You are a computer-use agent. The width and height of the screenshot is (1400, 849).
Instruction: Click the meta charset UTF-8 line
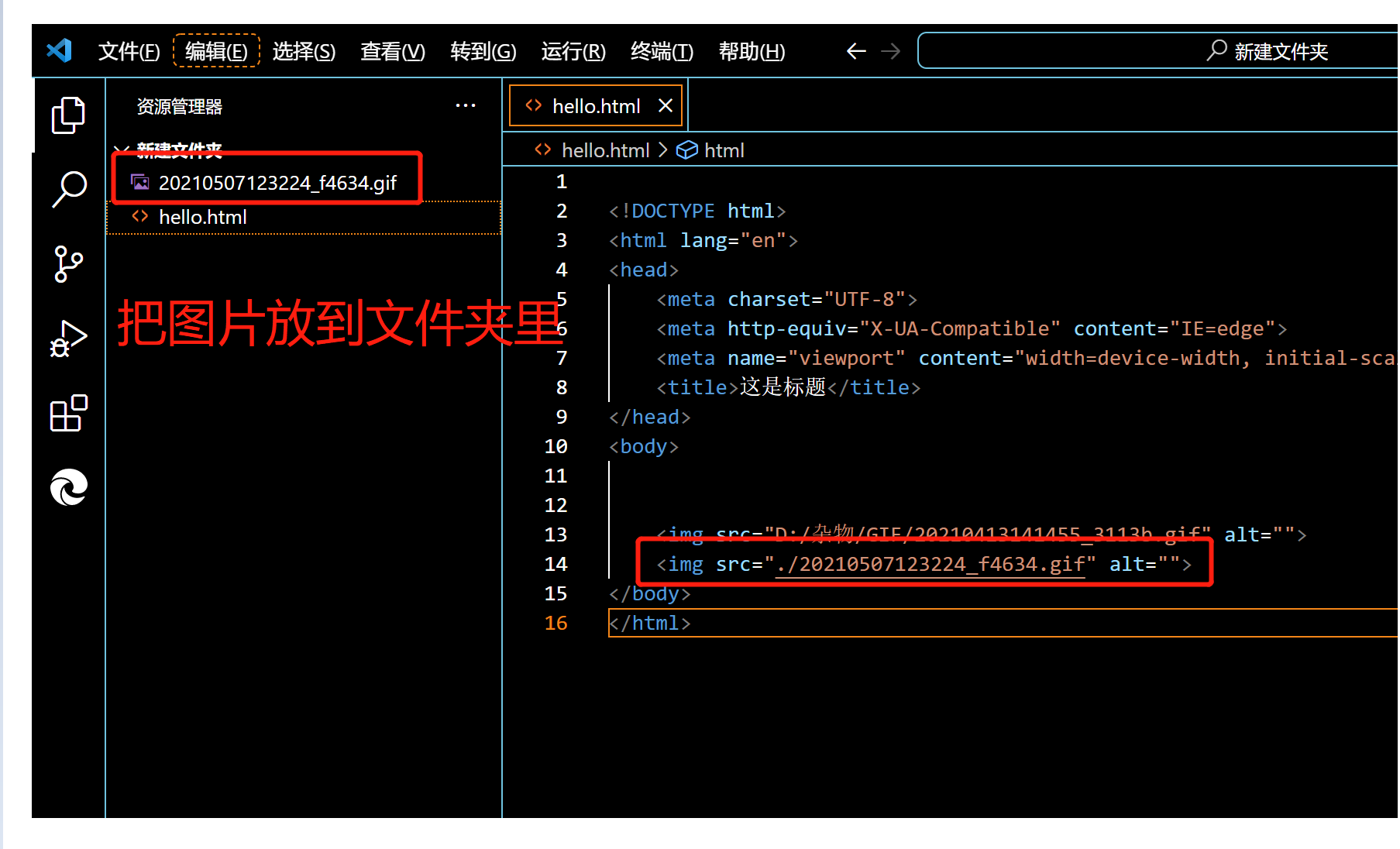coord(787,299)
